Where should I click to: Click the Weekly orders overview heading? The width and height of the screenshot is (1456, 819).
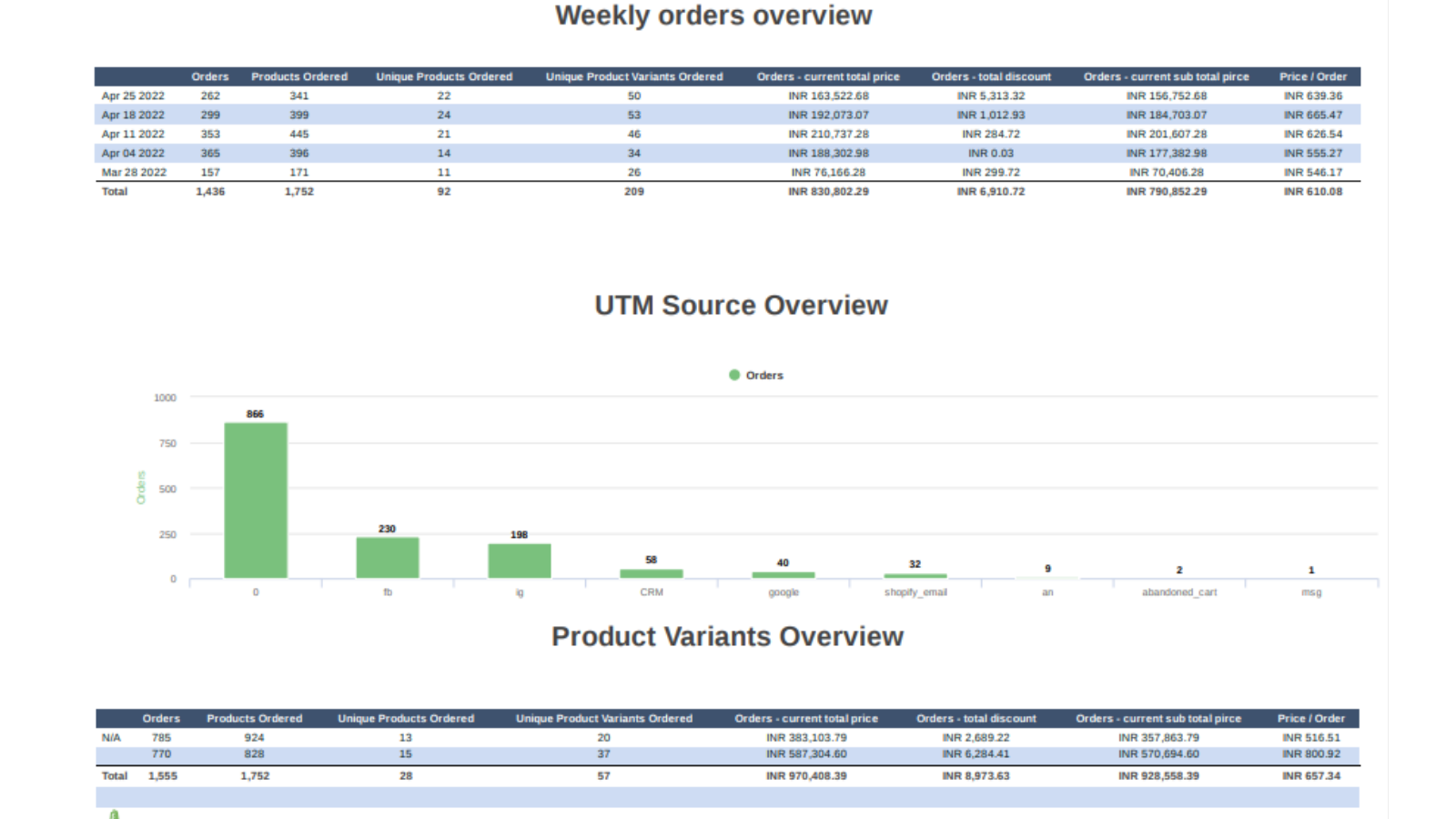point(713,15)
